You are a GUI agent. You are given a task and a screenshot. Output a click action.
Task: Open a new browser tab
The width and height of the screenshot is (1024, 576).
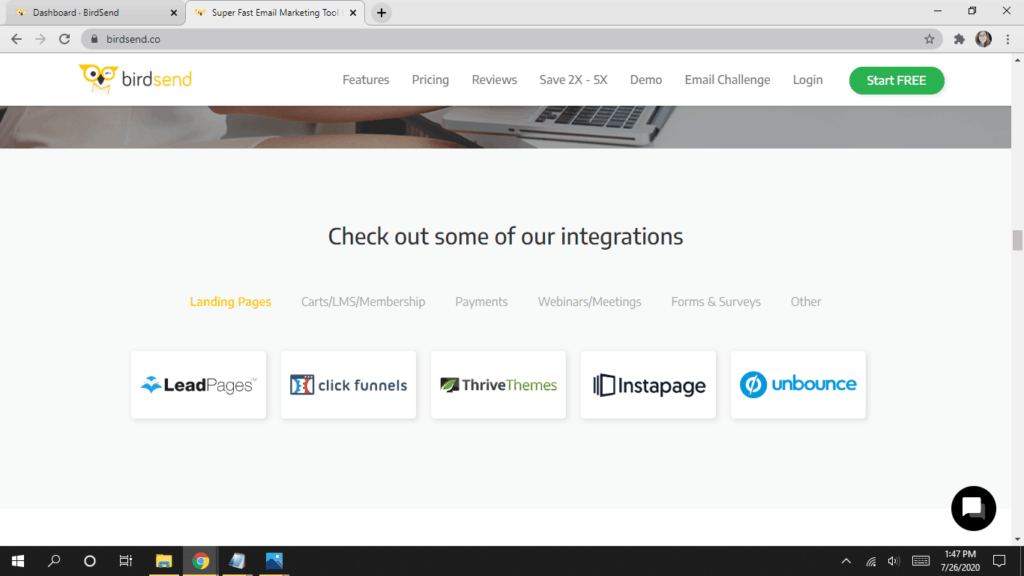coord(381,12)
